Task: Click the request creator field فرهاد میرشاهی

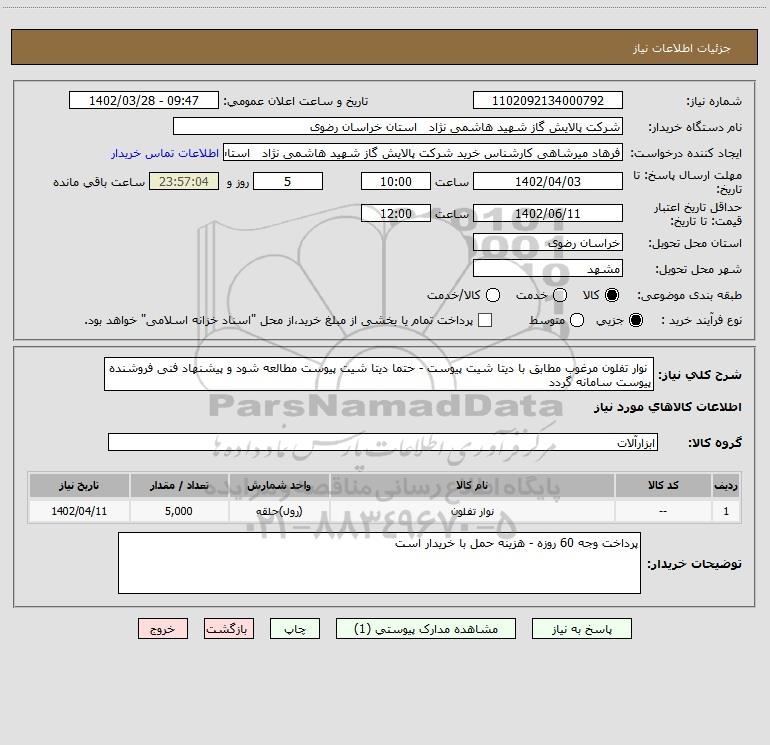Action: [423, 153]
